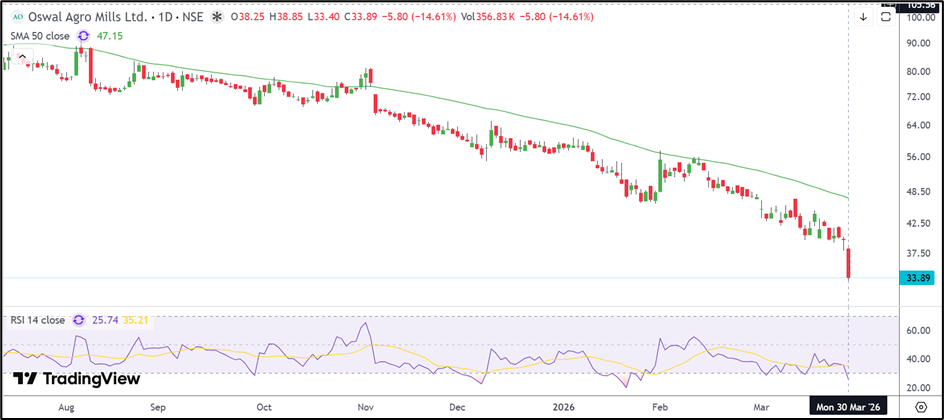
Task: Select the SMA 50 close indicator label
Action: (x=38, y=36)
